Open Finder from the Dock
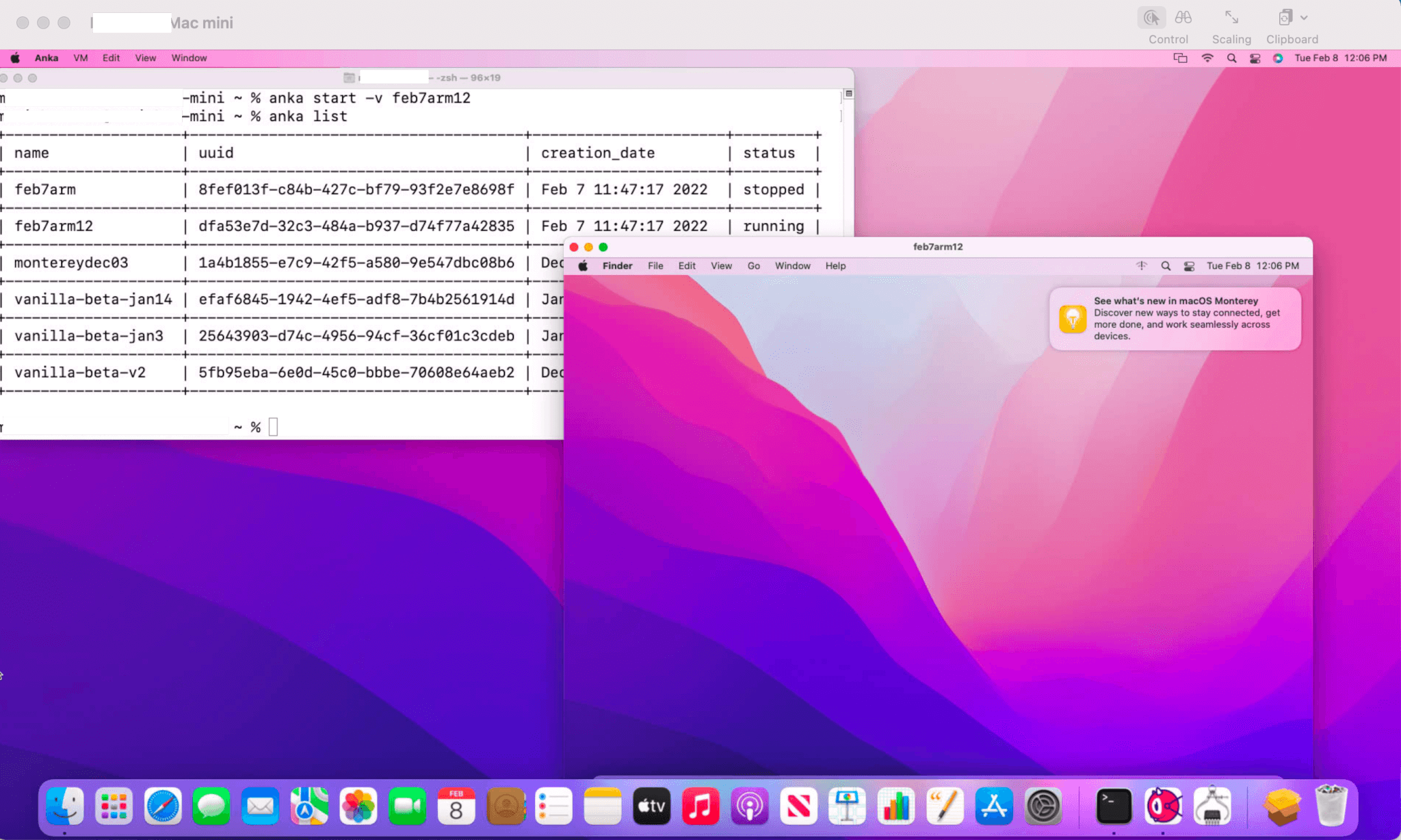This screenshot has width=1401, height=840. click(65, 806)
